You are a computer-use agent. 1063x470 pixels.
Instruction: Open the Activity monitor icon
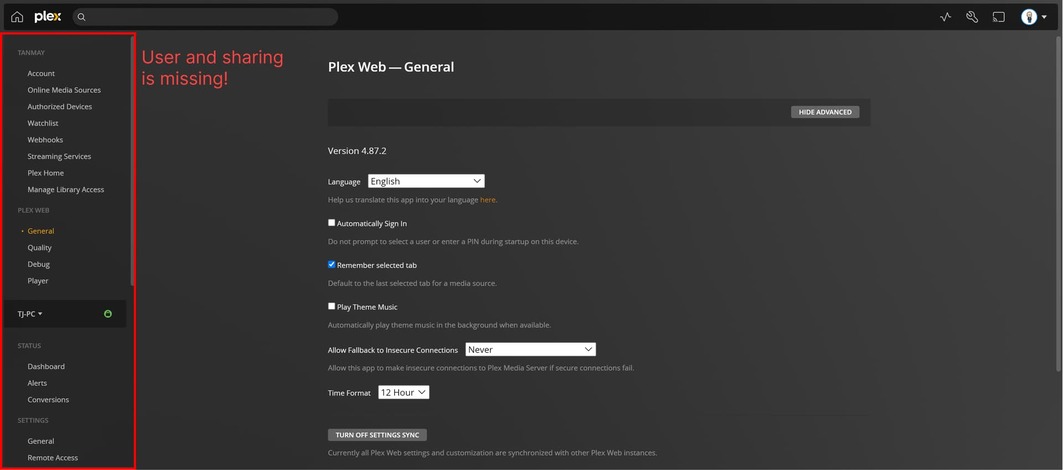click(945, 17)
